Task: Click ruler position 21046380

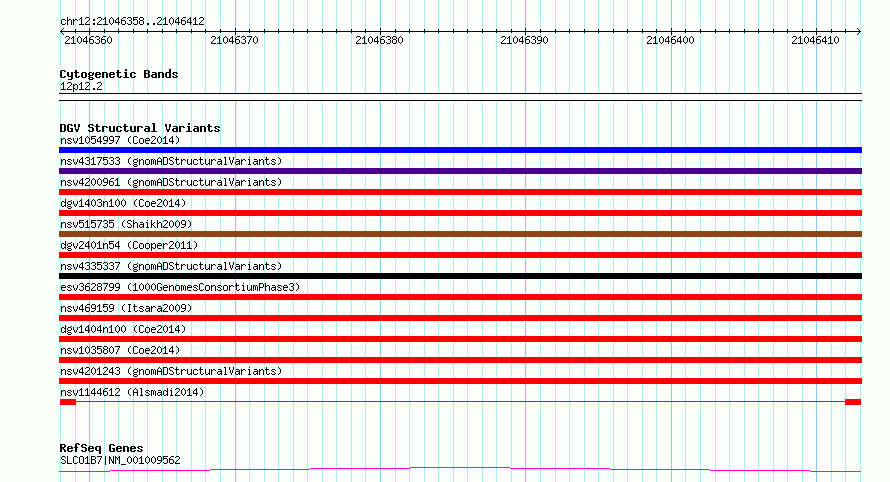Action: pos(379,40)
